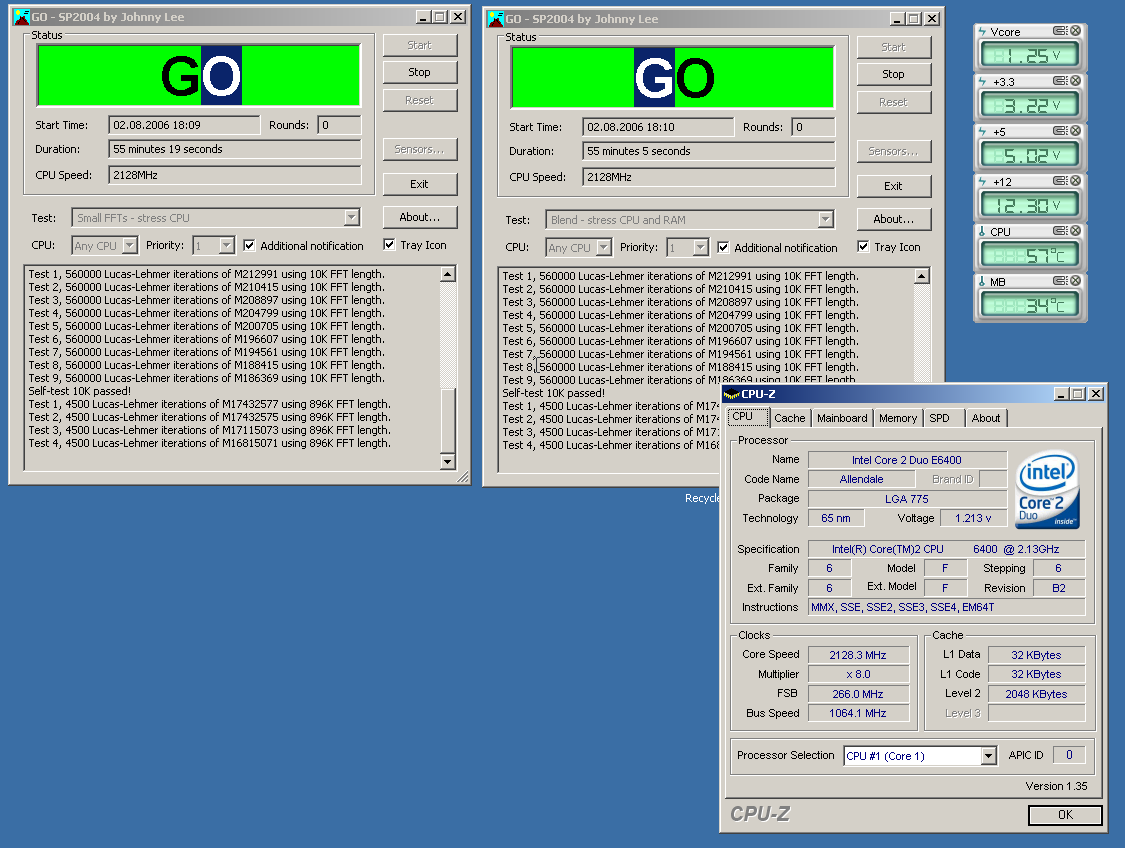
Task: Click About... in the right SP2004 window
Action: tap(893, 220)
